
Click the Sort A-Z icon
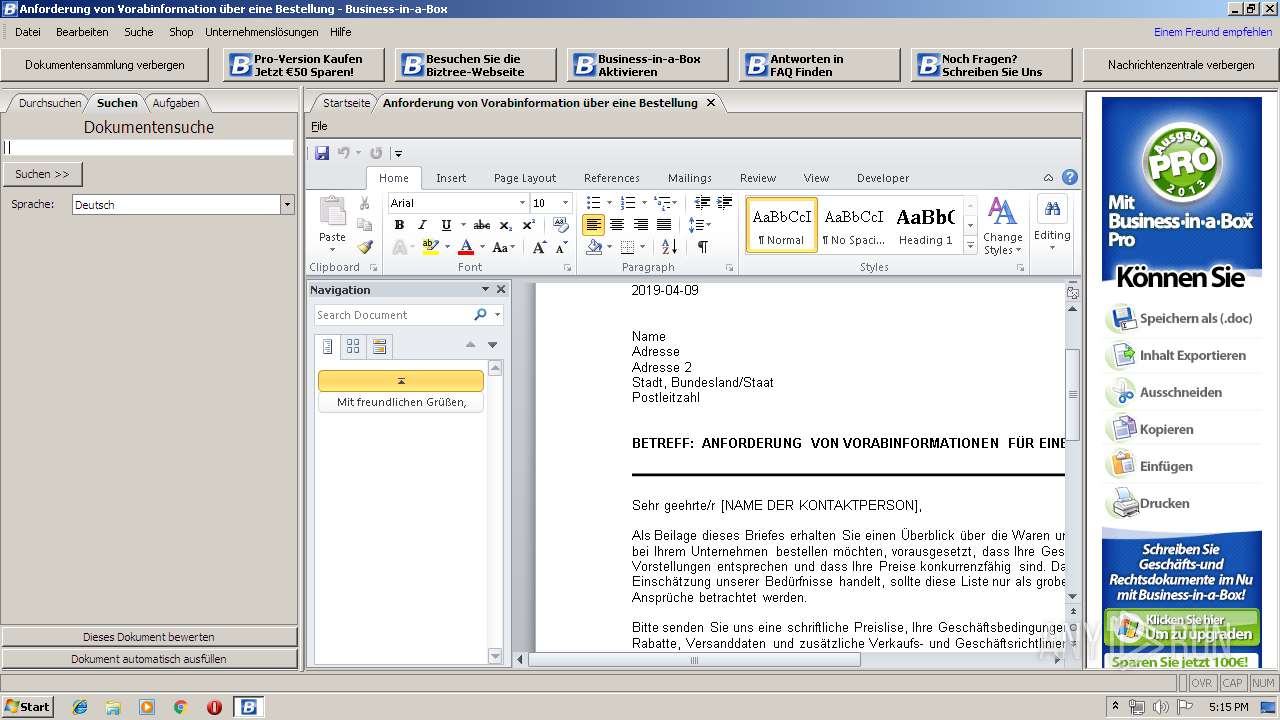(669, 247)
